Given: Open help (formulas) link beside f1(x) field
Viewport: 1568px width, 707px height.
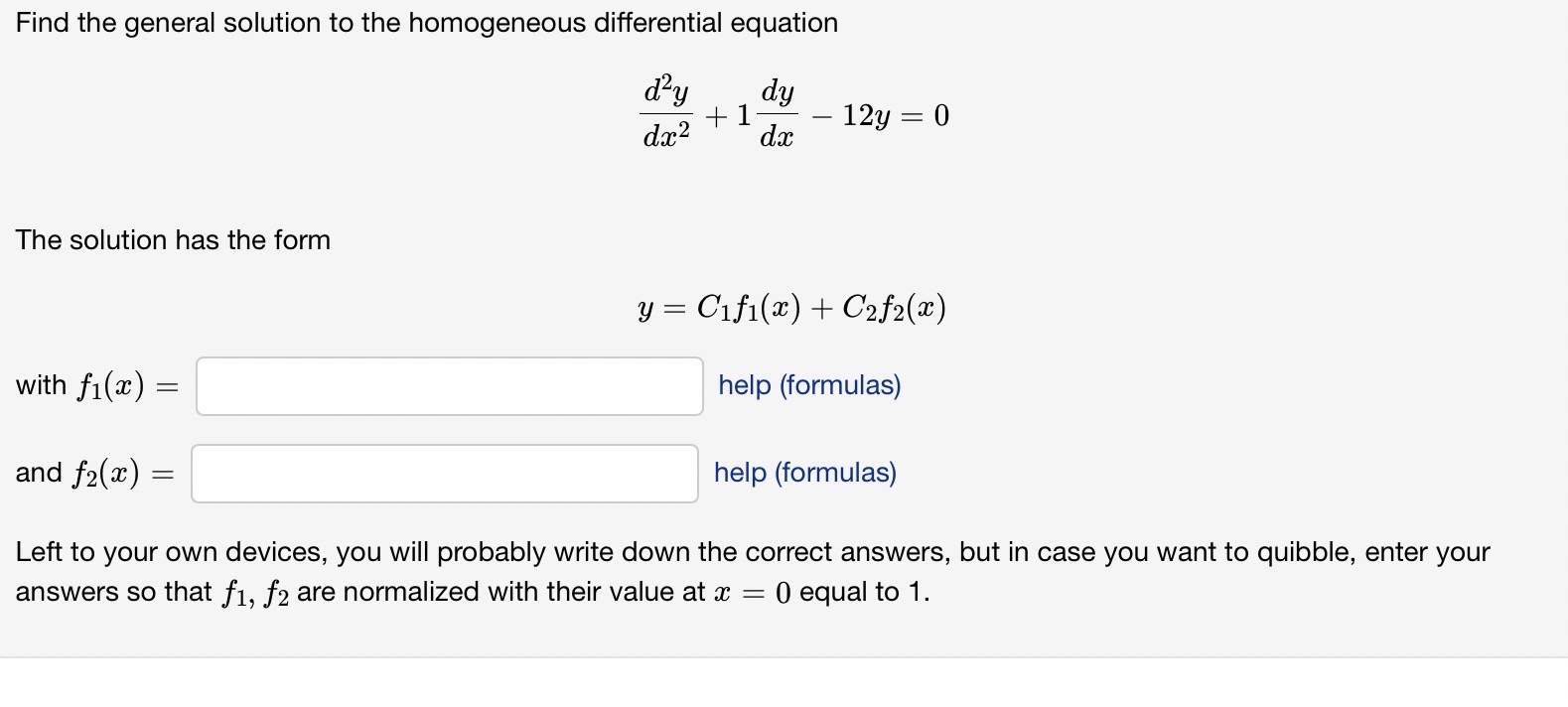Looking at the screenshot, I should tap(809, 385).
